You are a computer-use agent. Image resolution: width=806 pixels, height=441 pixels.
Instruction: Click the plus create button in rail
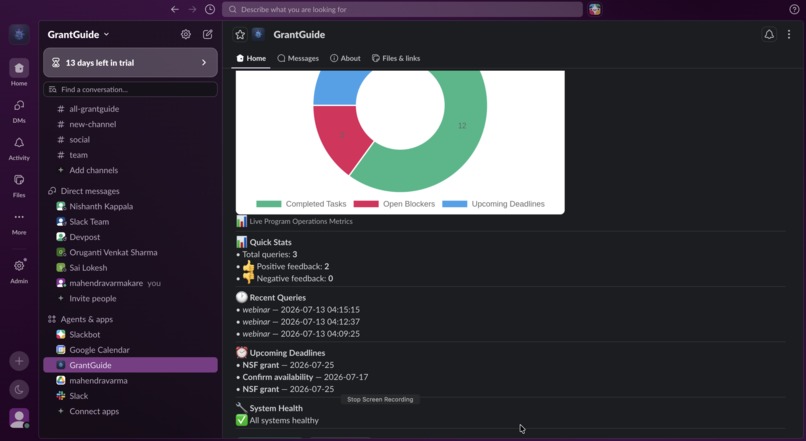click(x=19, y=361)
